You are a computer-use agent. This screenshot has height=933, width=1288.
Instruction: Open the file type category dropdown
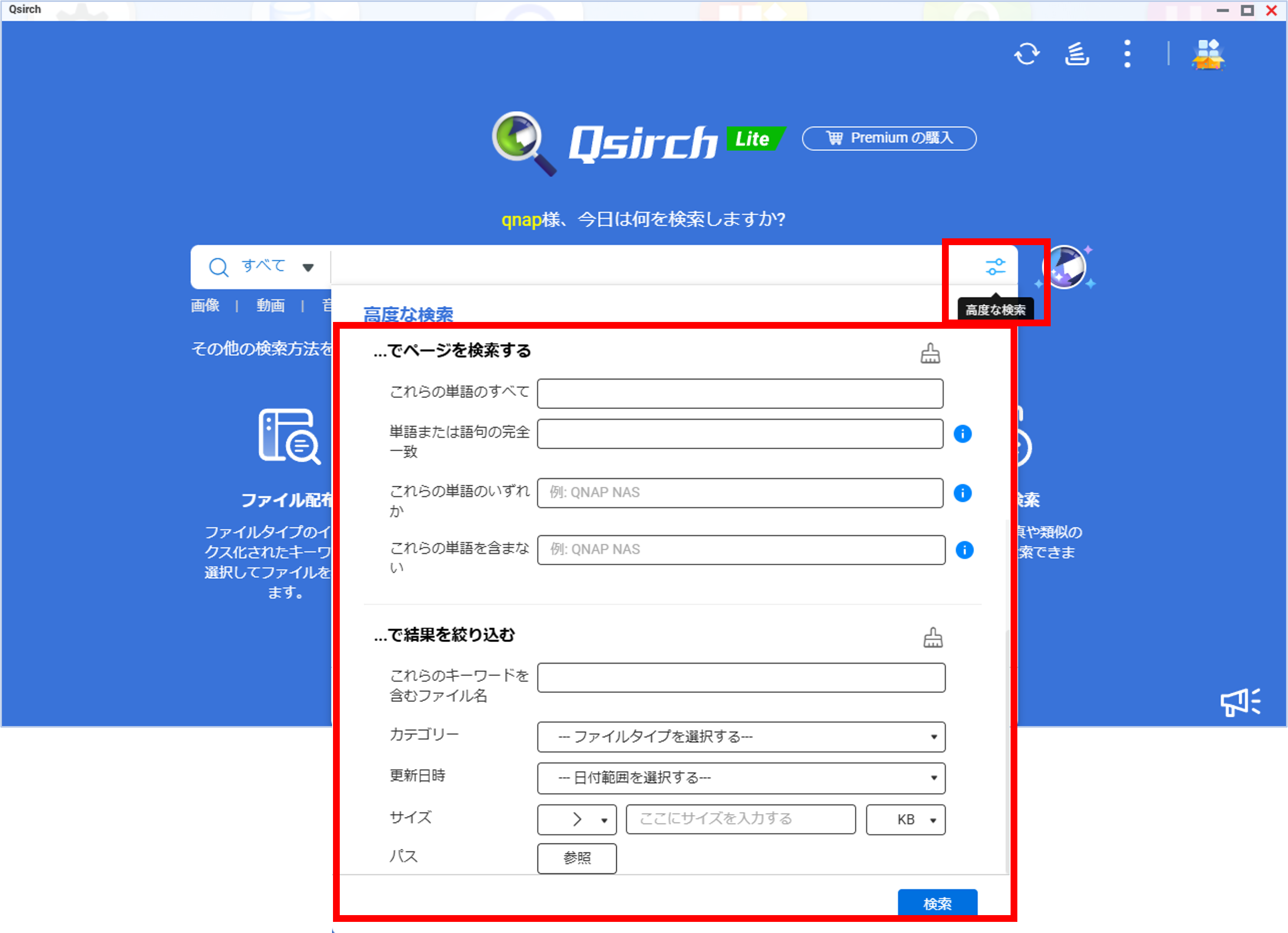click(x=741, y=737)
